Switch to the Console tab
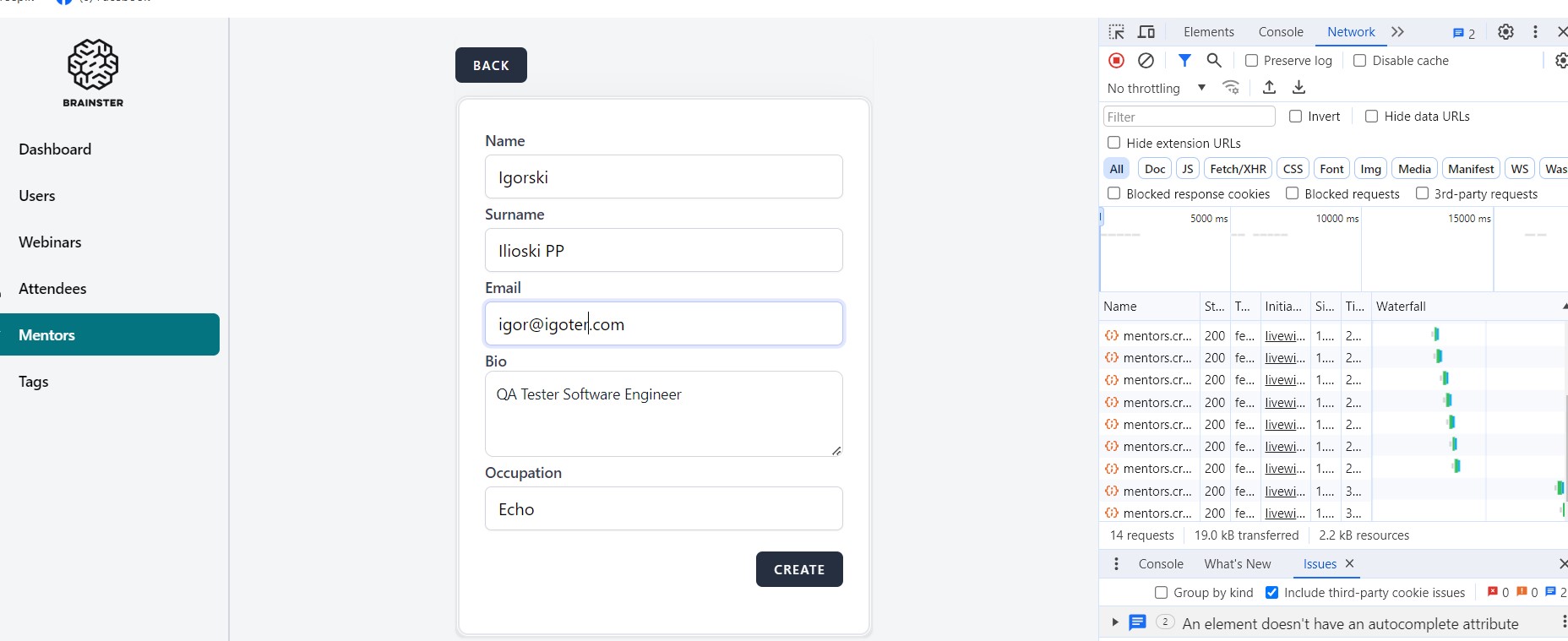Viewport: 1568px width, 641px height. [1280, 32]
